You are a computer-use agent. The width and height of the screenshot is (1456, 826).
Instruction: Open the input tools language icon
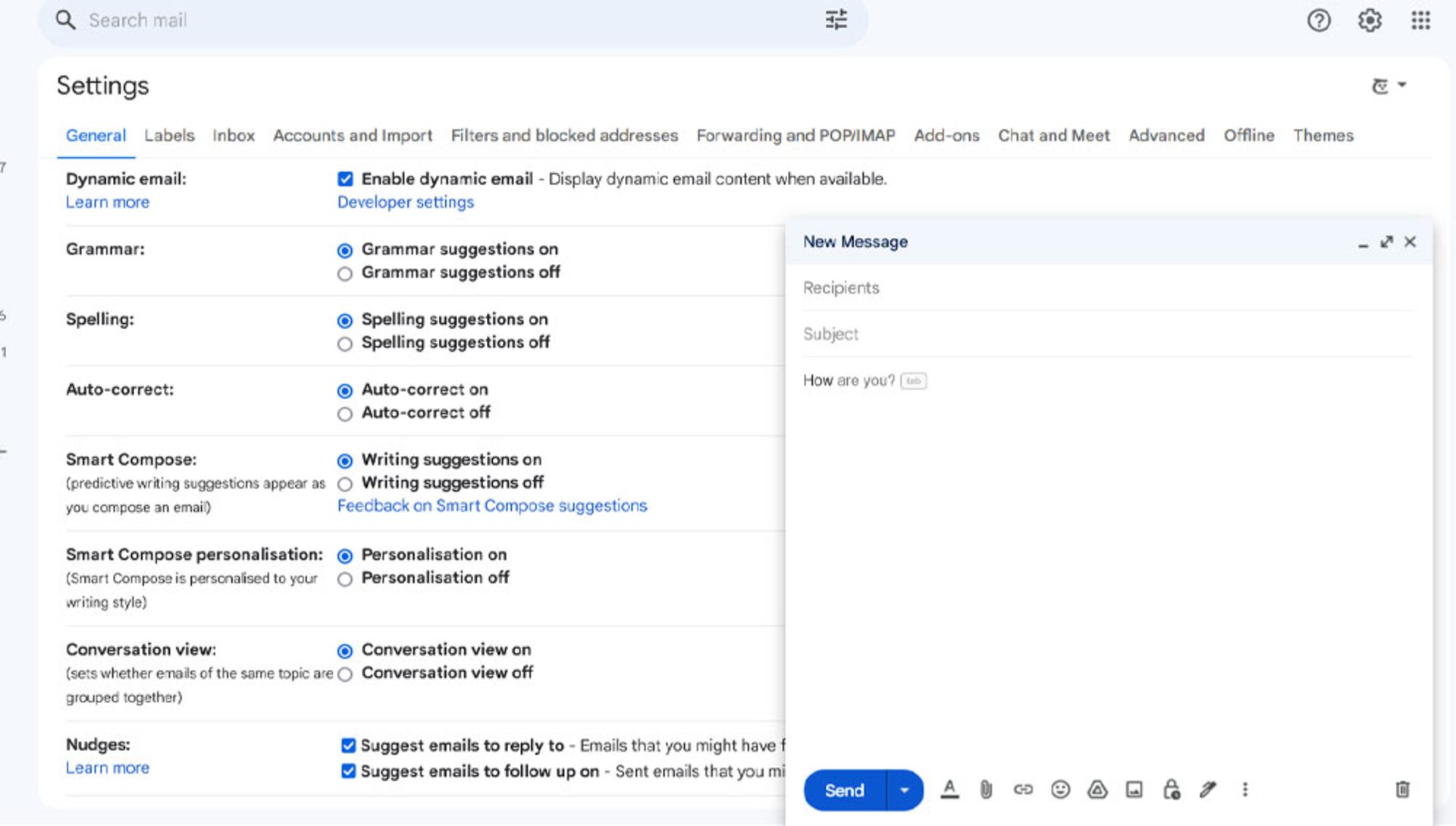1380,86
